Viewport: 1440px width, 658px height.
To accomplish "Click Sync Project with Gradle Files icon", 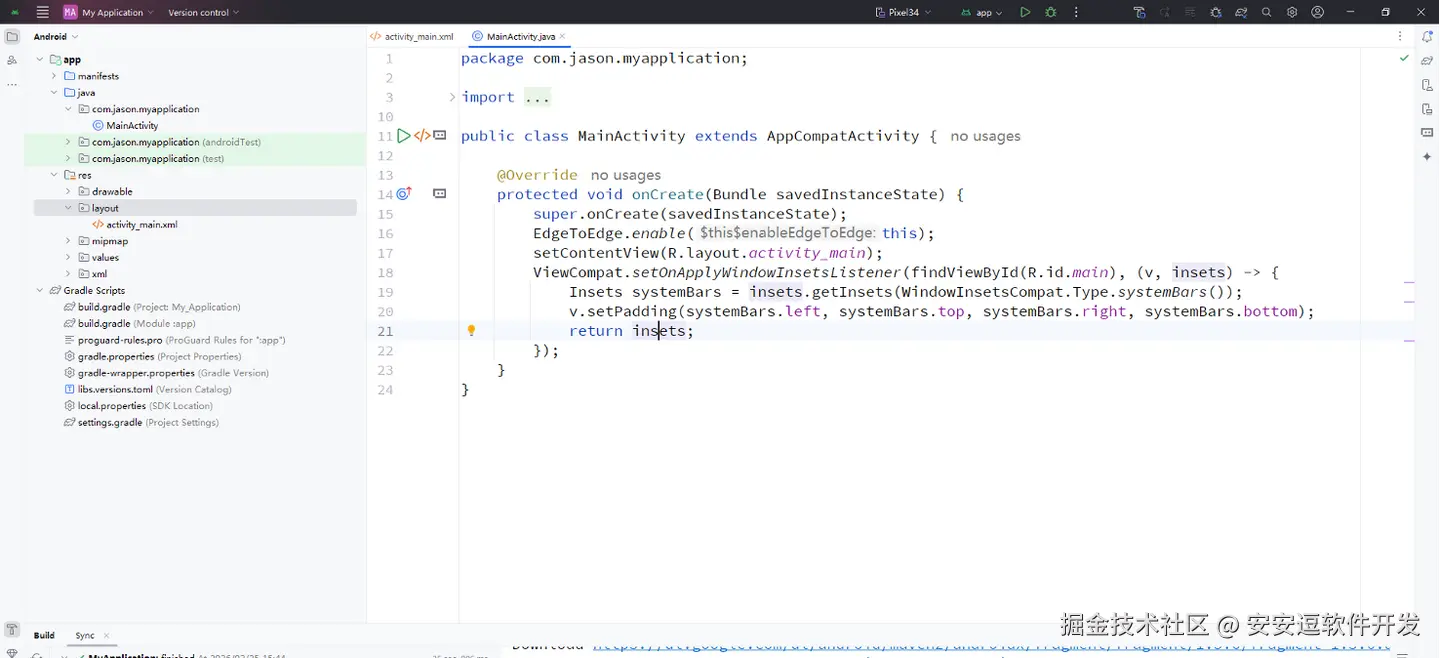I will 1241,12.
